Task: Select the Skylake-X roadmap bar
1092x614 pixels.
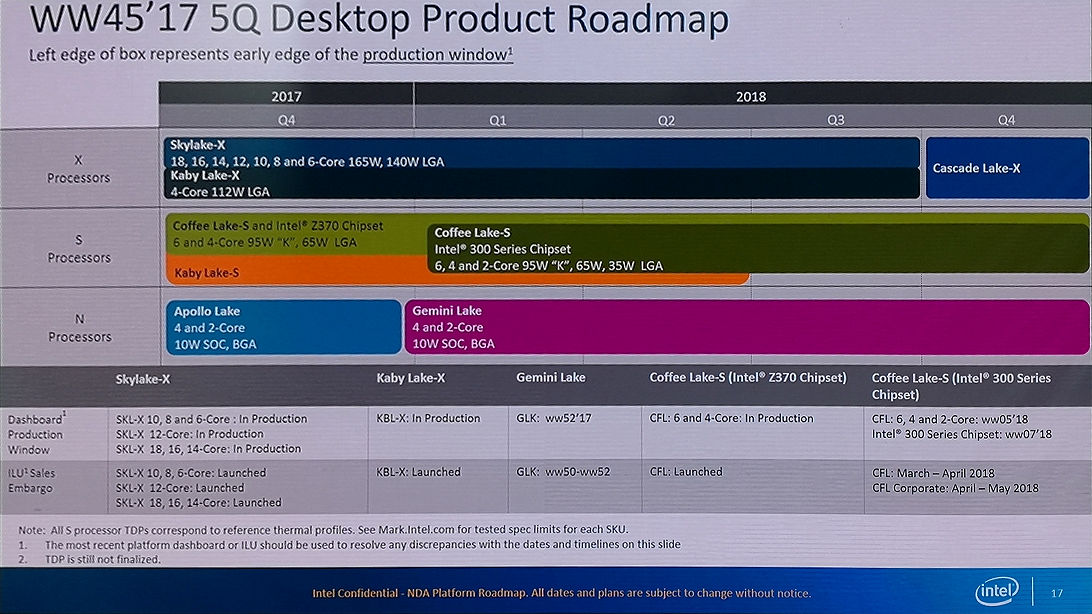Action: (x=542, y=152)
